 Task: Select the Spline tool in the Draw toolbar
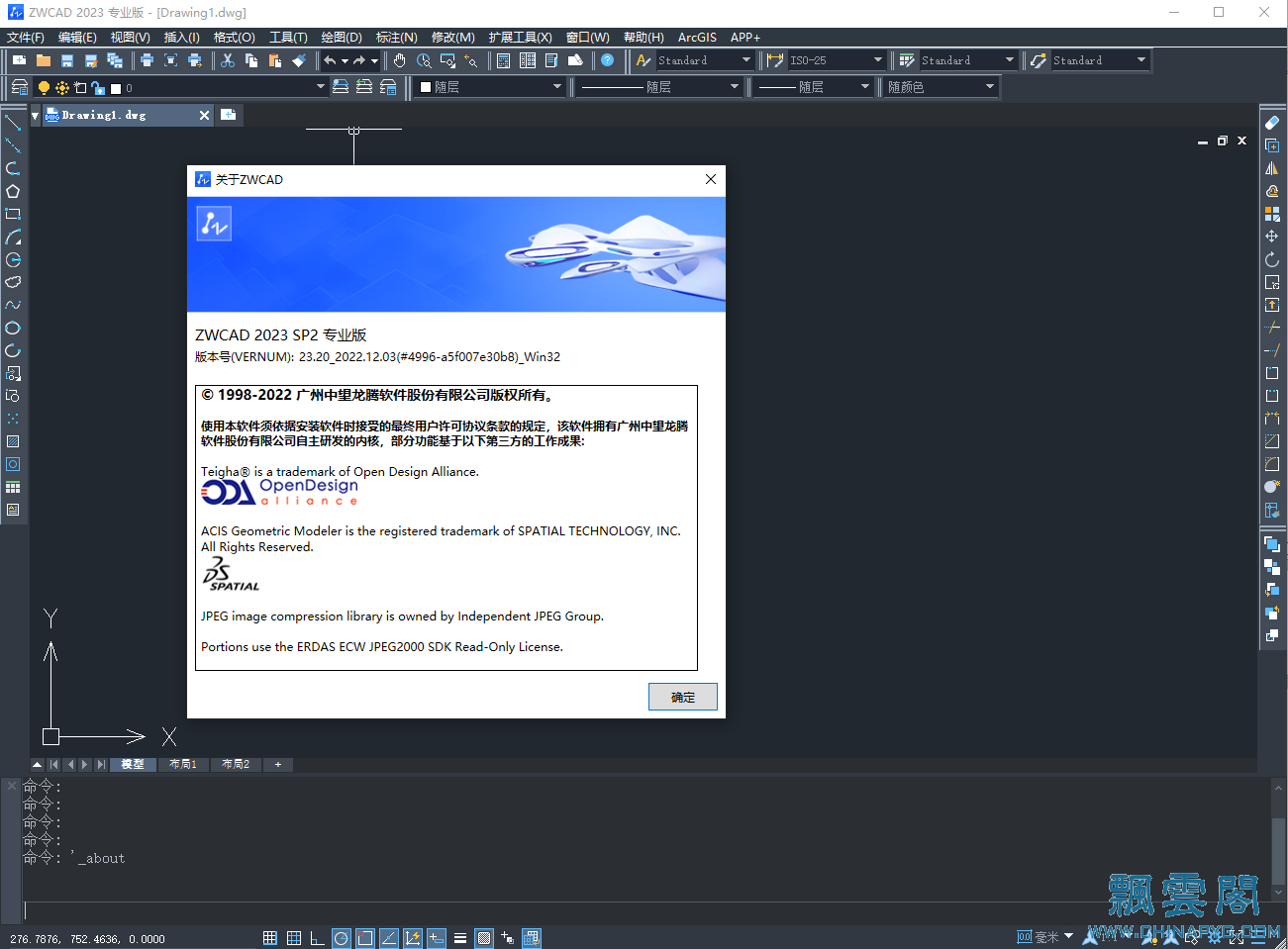pyautogui.click(x=13, y=305)
